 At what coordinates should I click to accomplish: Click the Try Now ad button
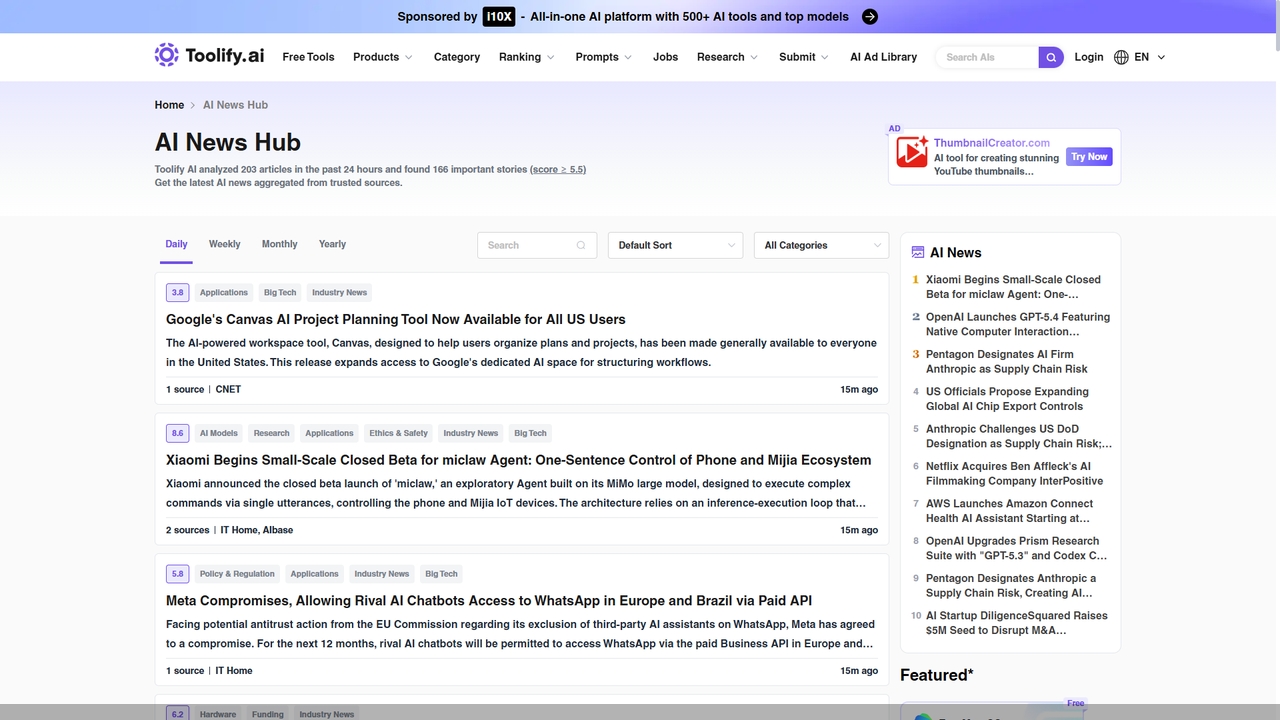click(1089, 157)
